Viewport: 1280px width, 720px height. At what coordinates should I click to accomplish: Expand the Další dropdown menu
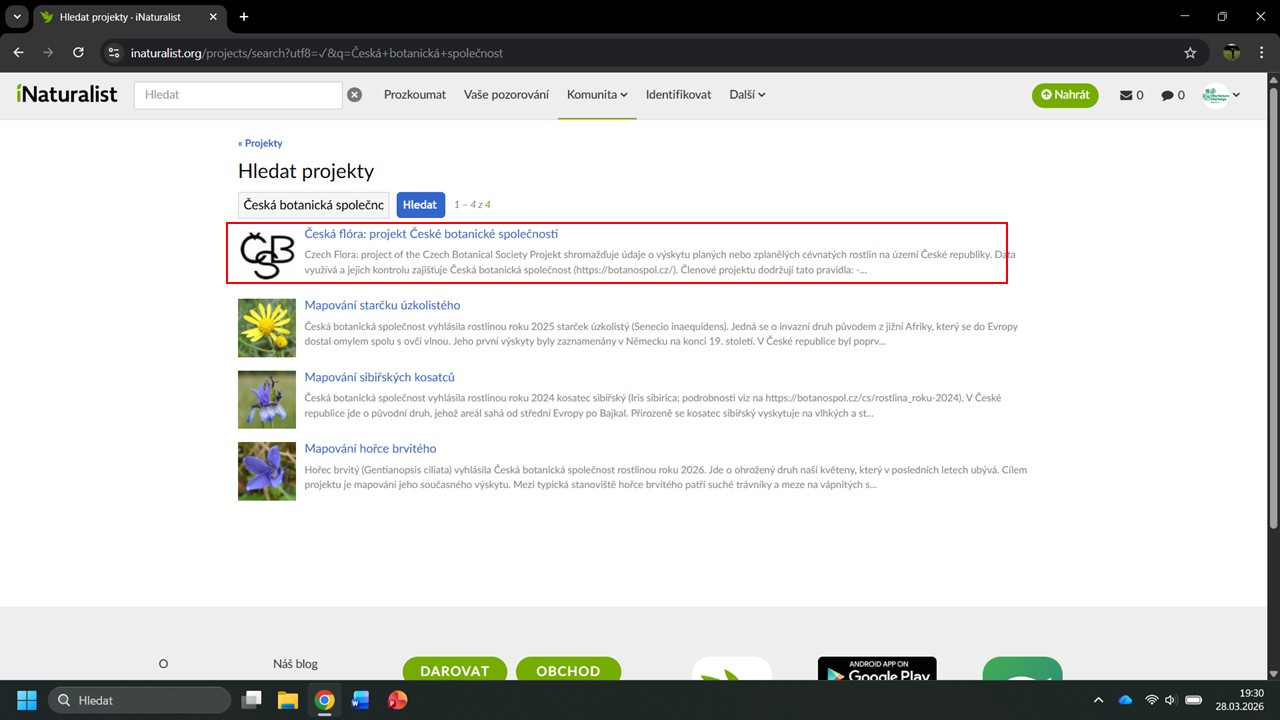click(x=747, y=95)
